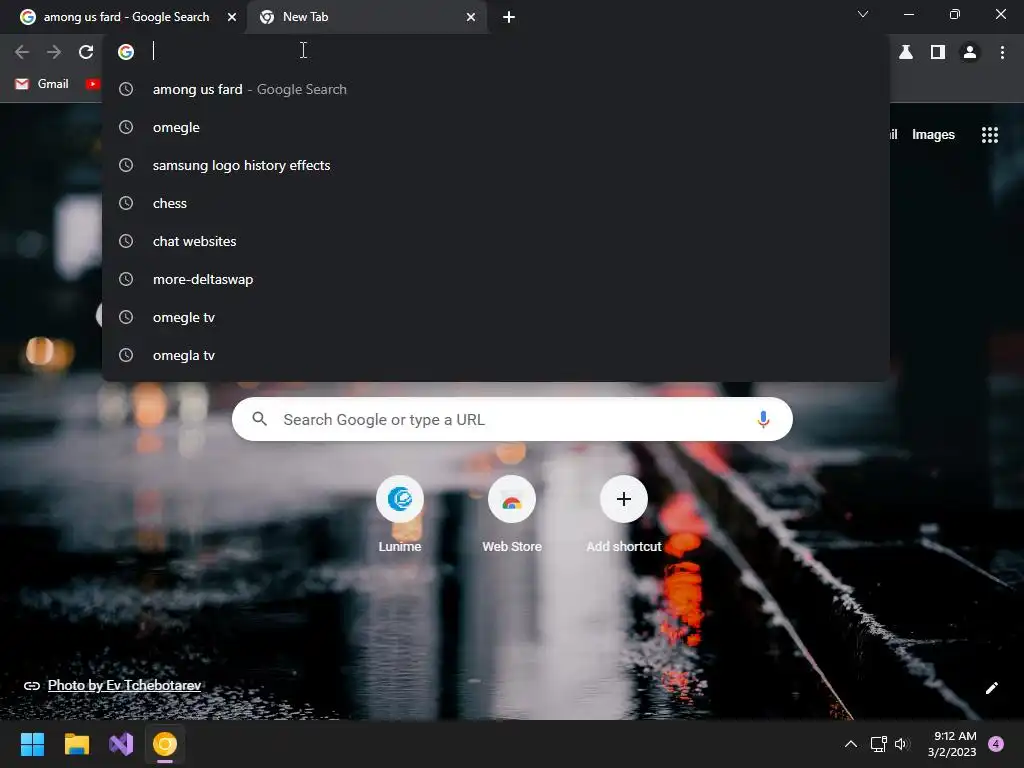1024x768 pixels.
Task: Open the Gmail bookmark
Action: click(x=42, y=84)
